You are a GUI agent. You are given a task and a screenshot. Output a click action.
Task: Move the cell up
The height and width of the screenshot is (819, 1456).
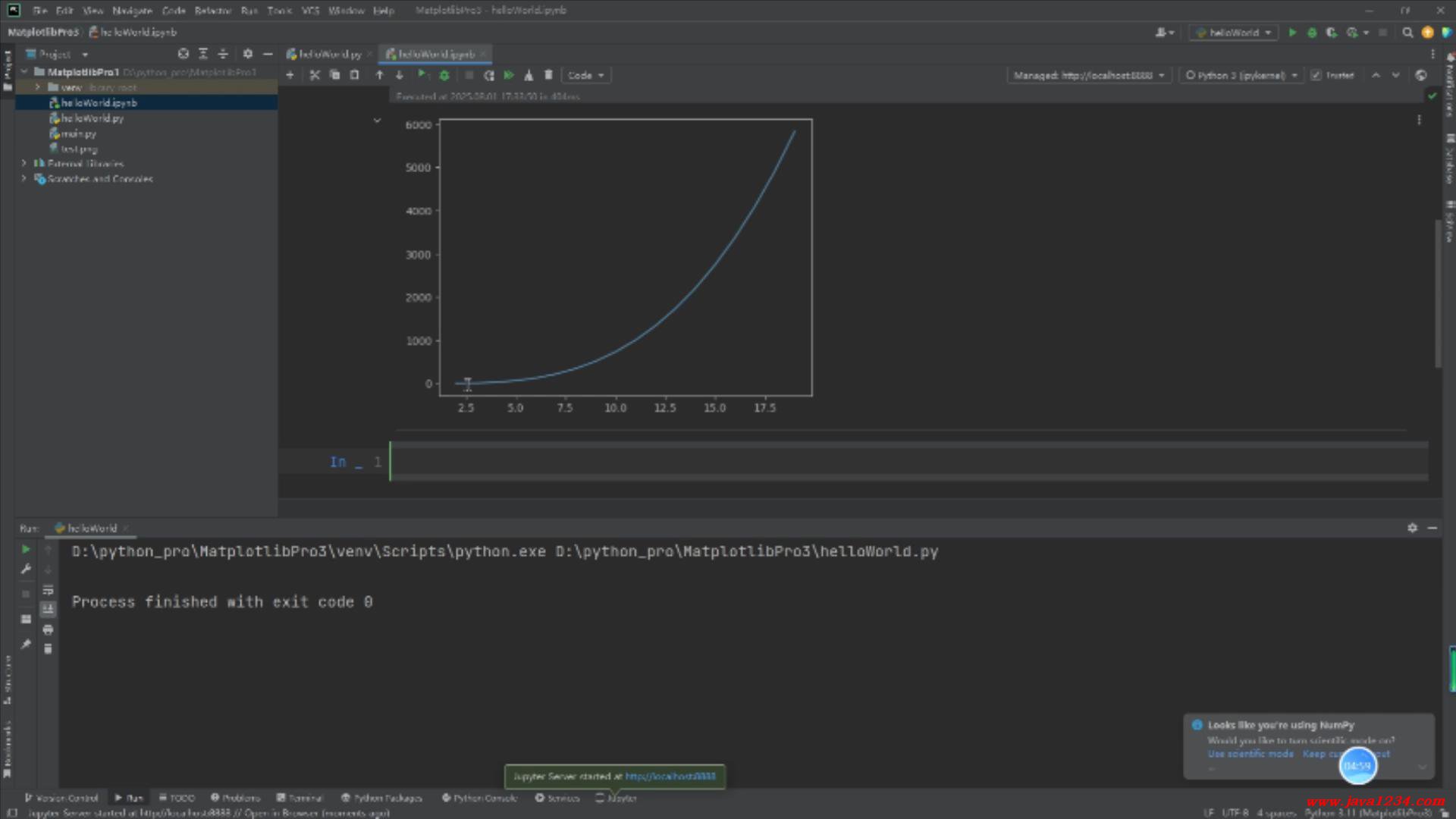tap(380, 75)
